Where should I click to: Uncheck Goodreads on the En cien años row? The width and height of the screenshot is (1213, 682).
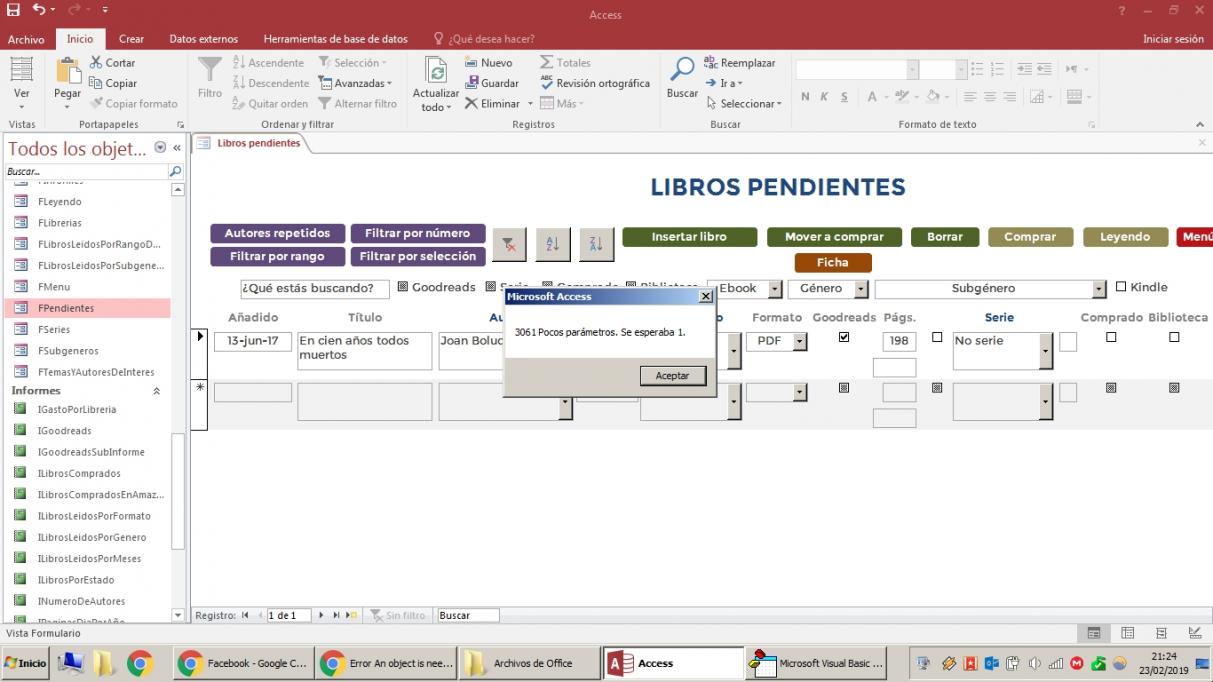click(844, 337)
